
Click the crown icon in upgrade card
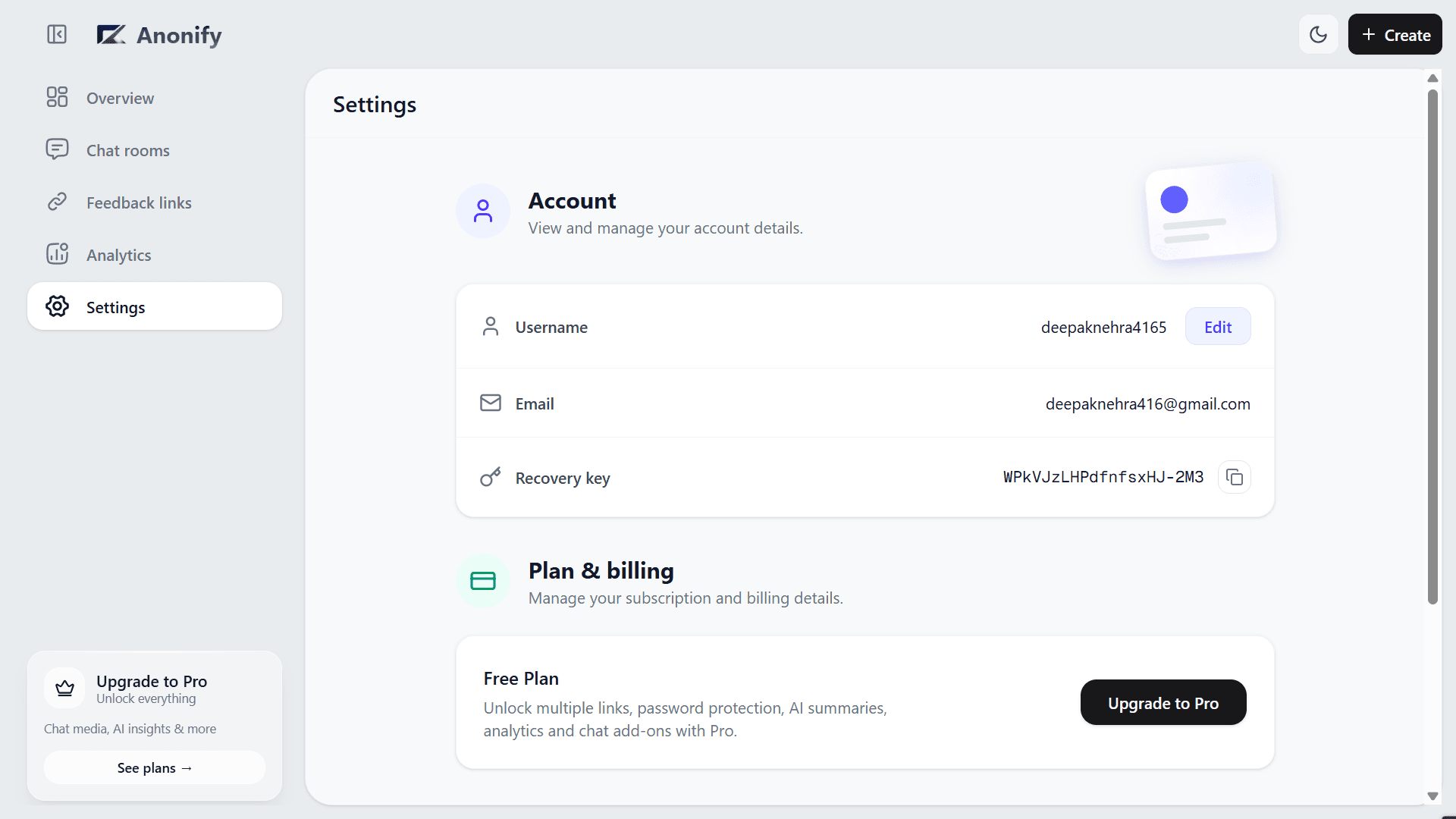pyautogui.click(x=64, y=688)
